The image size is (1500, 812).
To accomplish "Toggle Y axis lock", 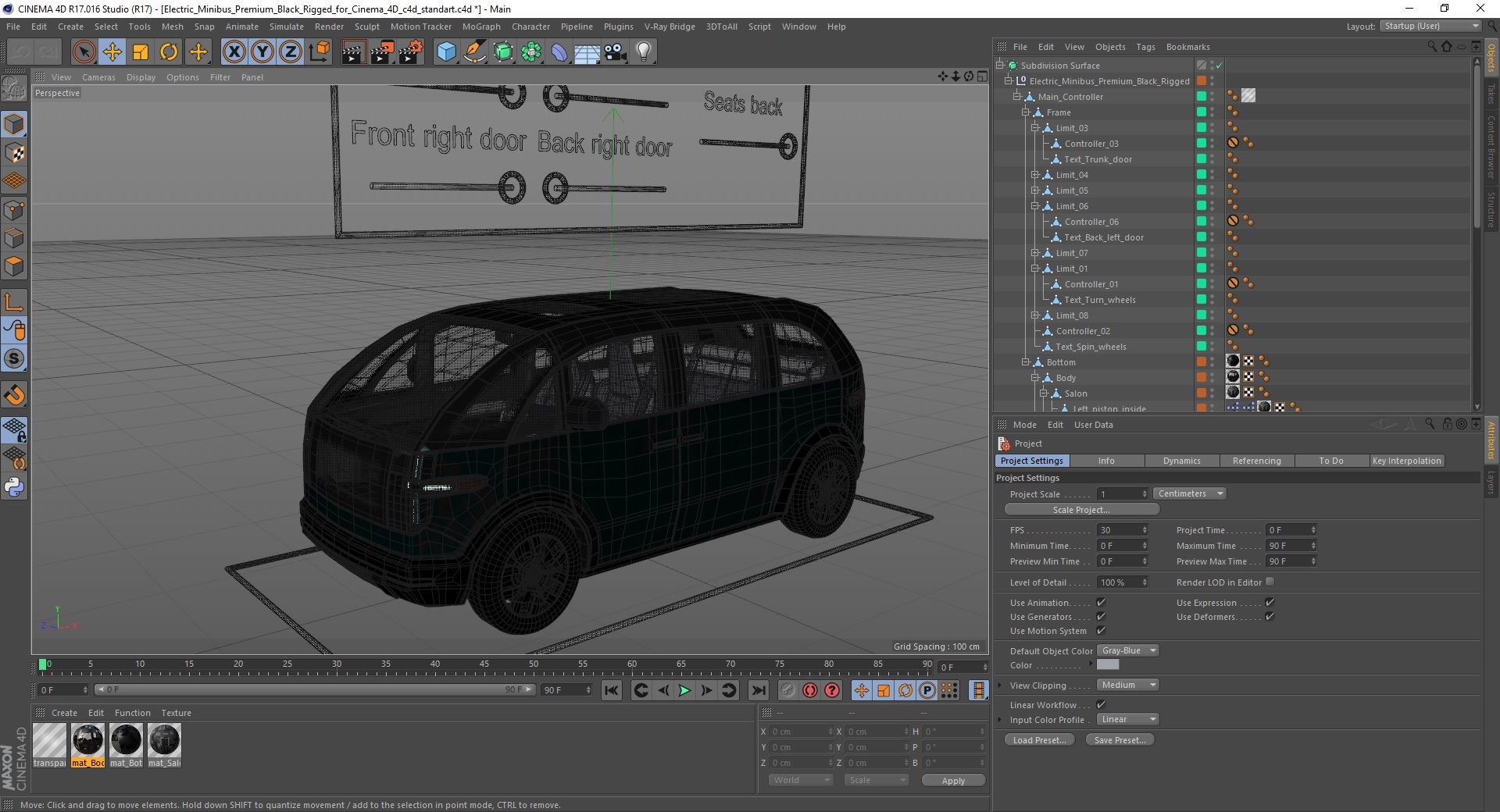I will 262,52.
